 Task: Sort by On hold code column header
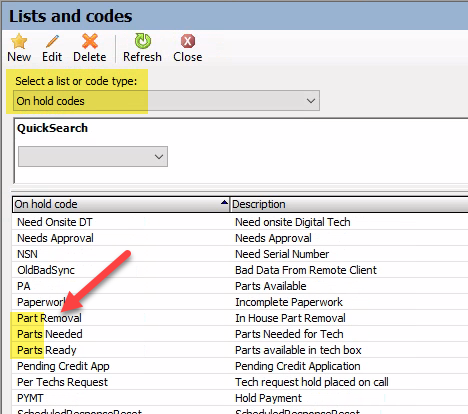click(x=121, y=204)
